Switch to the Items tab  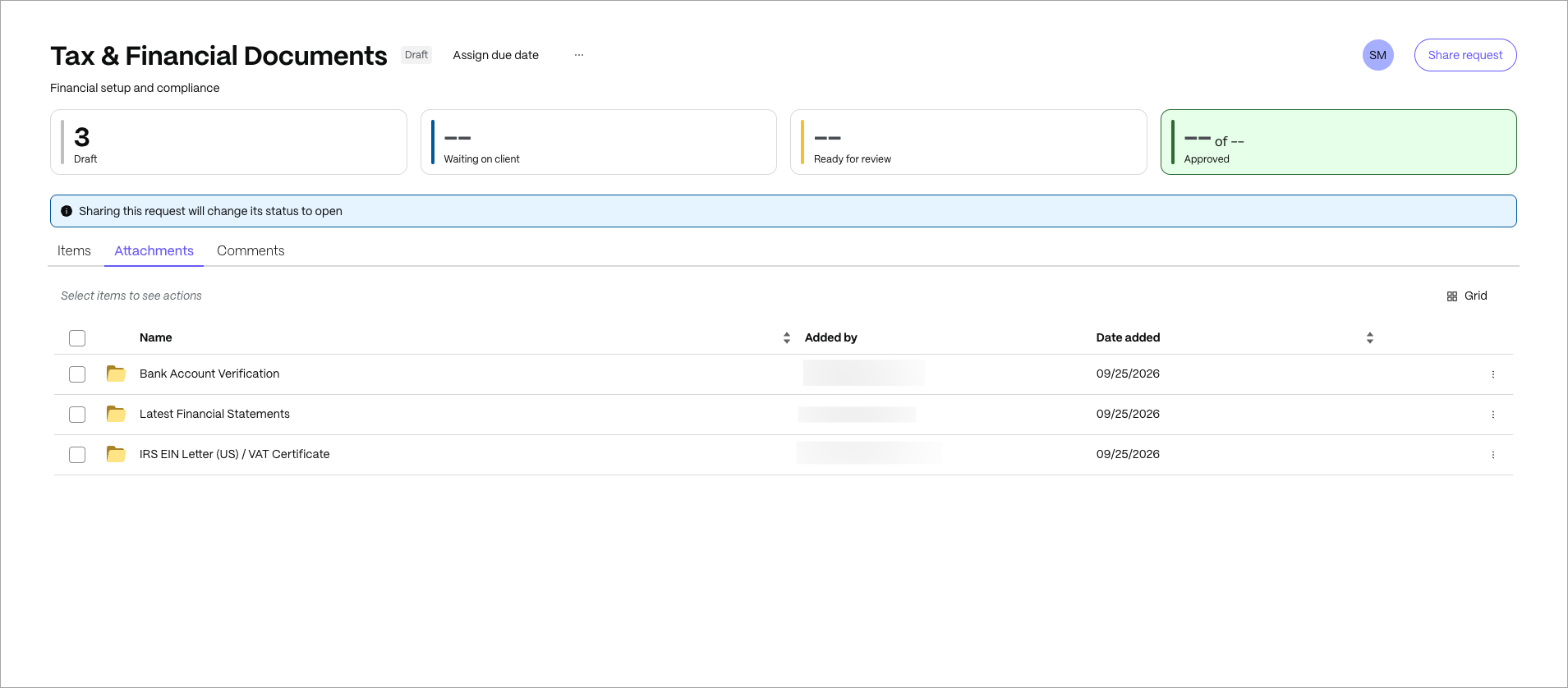(74, 250)
